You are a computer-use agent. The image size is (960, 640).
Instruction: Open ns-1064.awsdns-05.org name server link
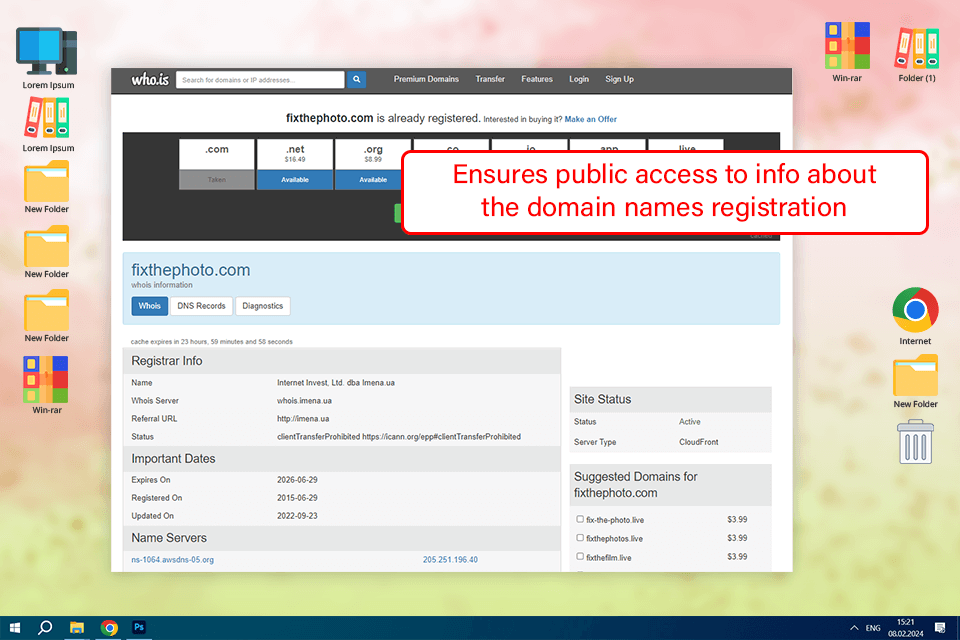[x=173, y=559]
